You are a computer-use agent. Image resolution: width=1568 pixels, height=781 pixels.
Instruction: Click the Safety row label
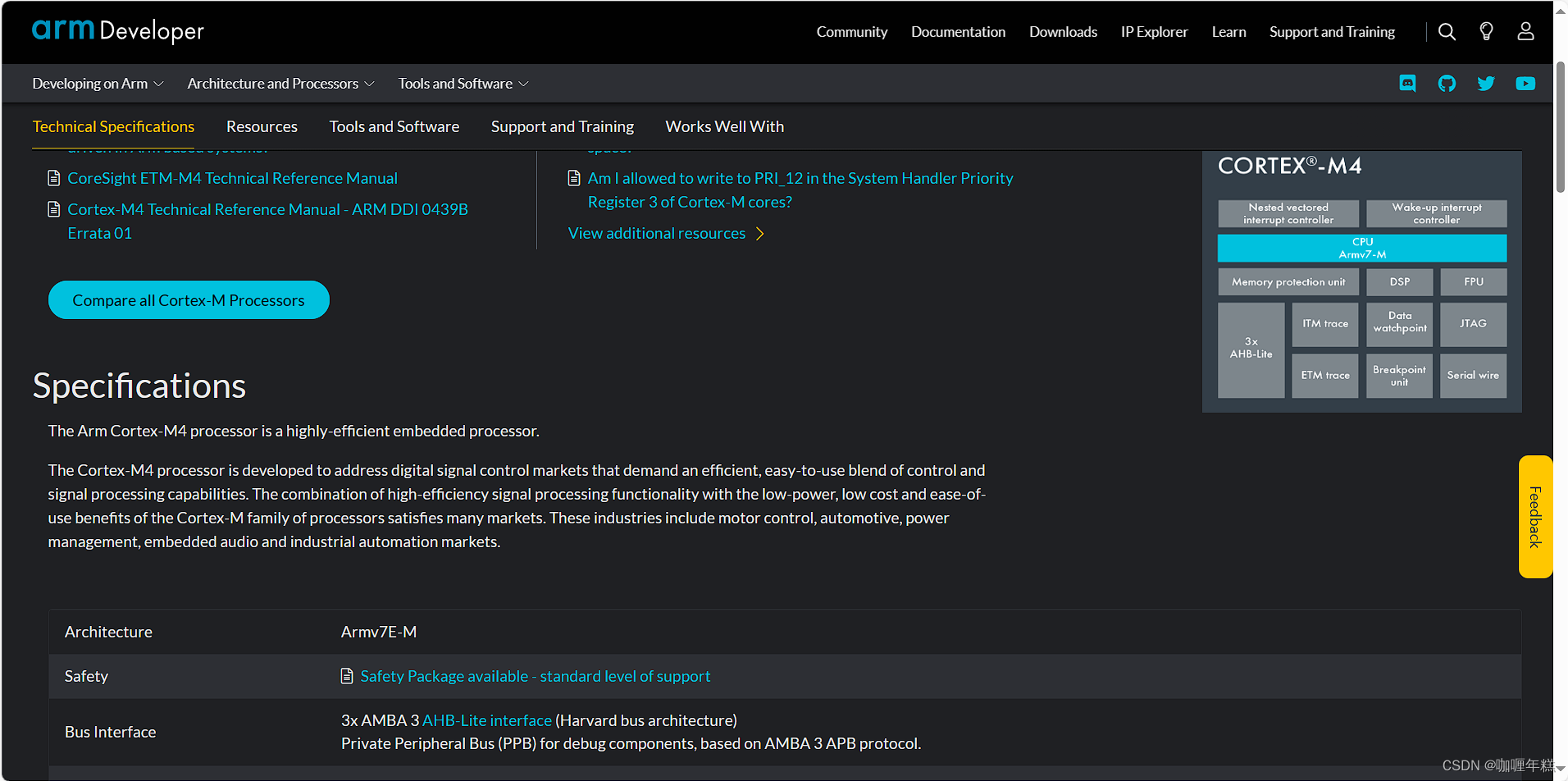[x=86, y=676]
